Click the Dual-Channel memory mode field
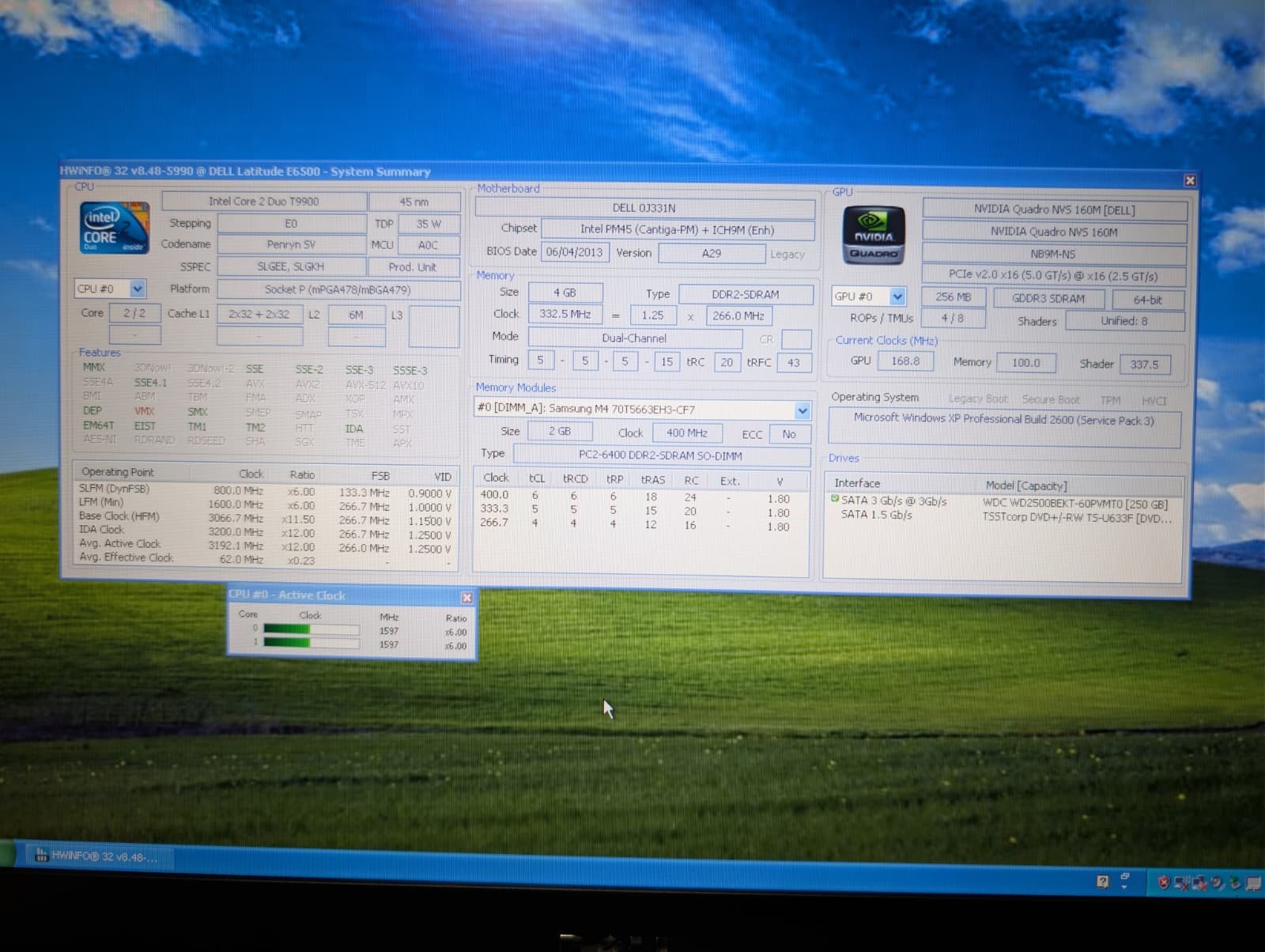This screenshot has height=952, width=1265. coord(635,338)
